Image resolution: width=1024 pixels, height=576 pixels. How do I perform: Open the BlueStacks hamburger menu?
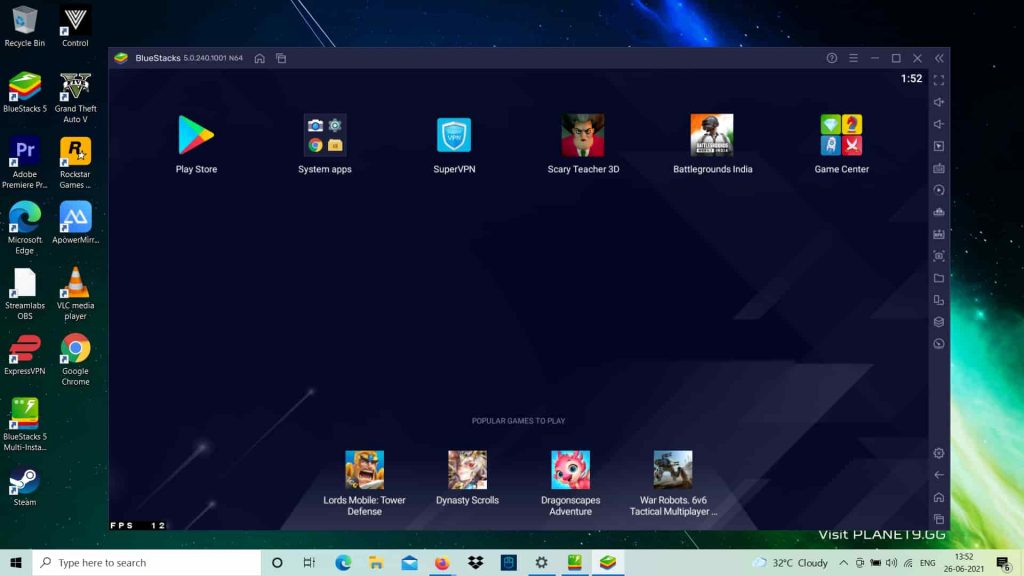[854, 58]
